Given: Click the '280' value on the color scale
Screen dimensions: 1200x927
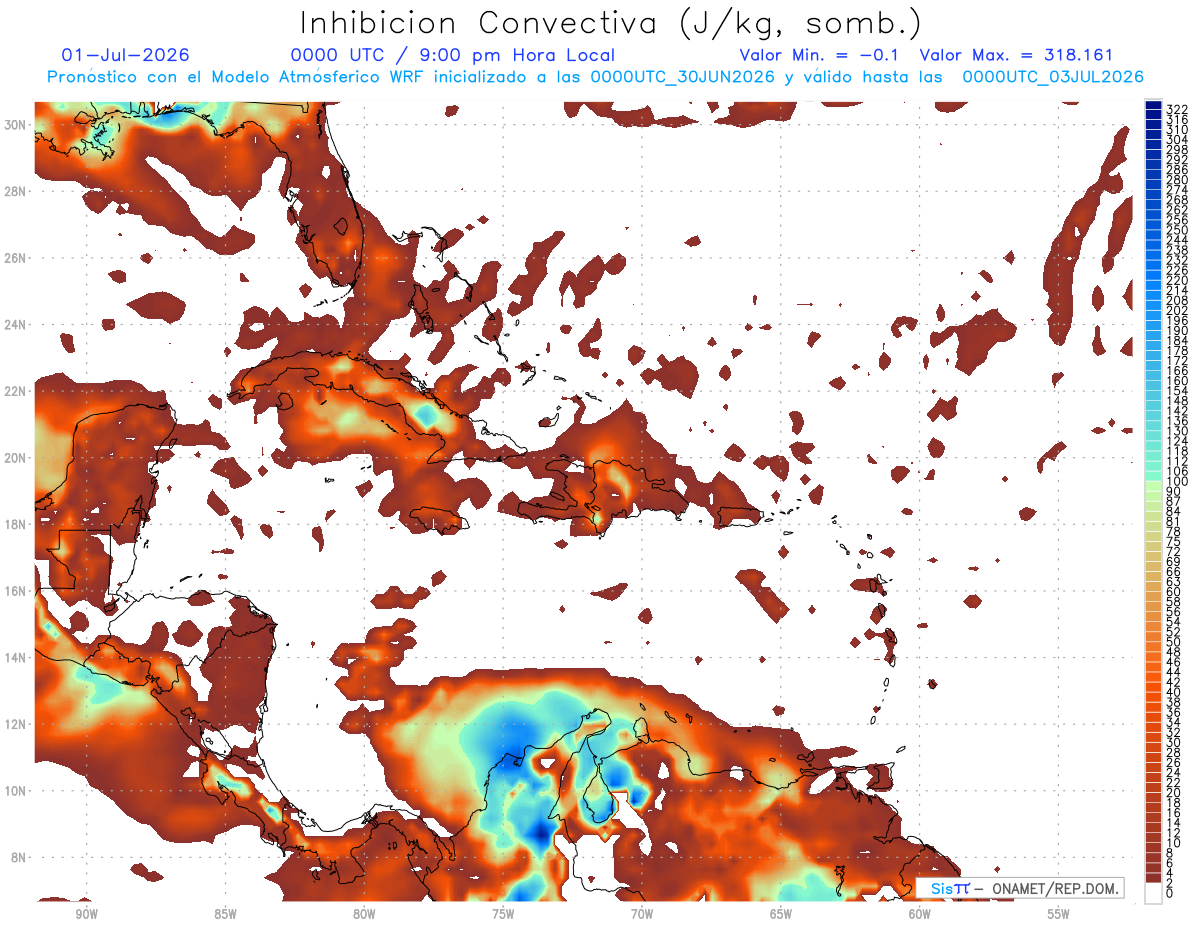Looking at the screenshot, I should pos(1177,180).
